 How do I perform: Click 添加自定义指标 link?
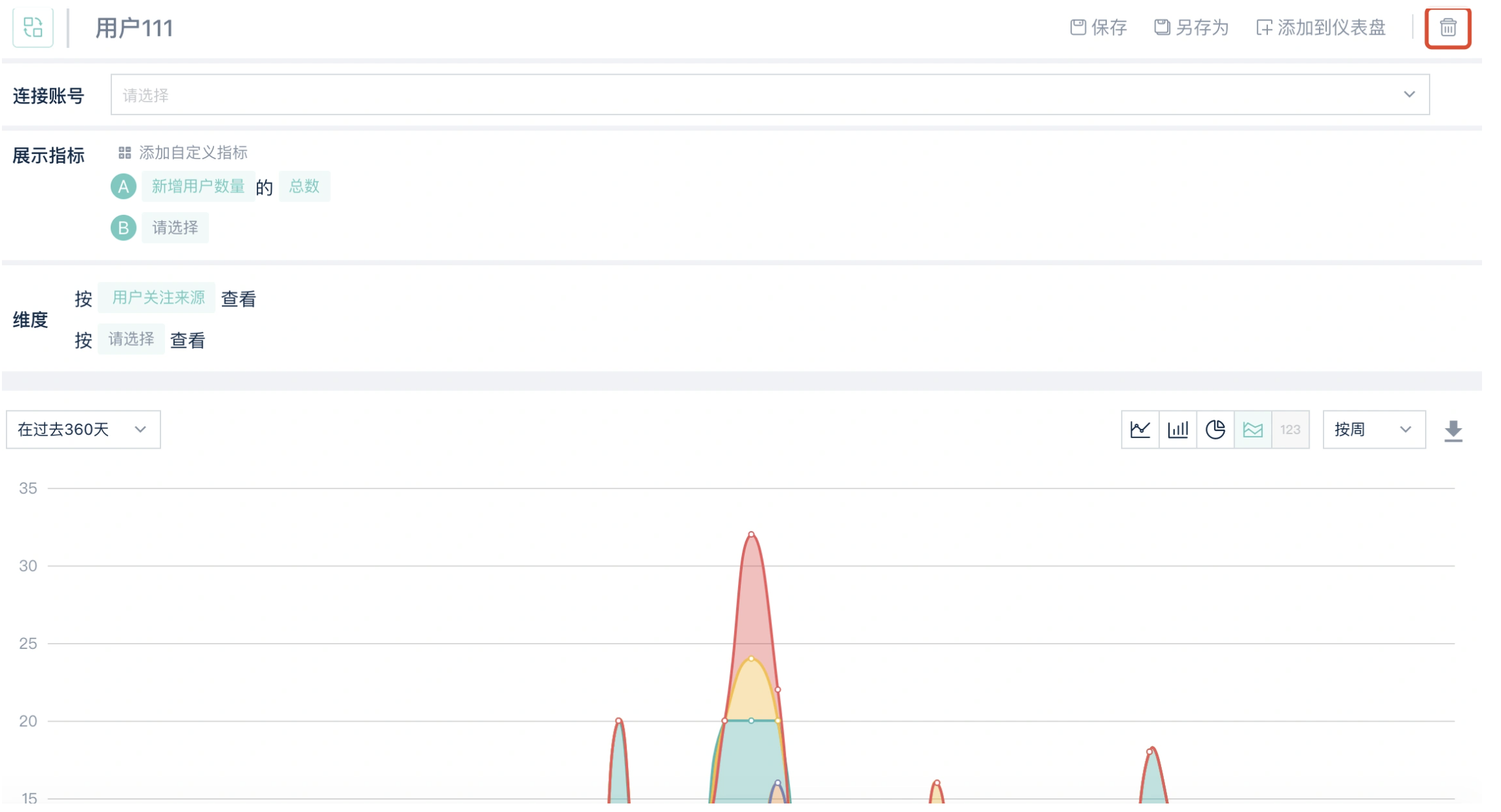pos(194,153)
